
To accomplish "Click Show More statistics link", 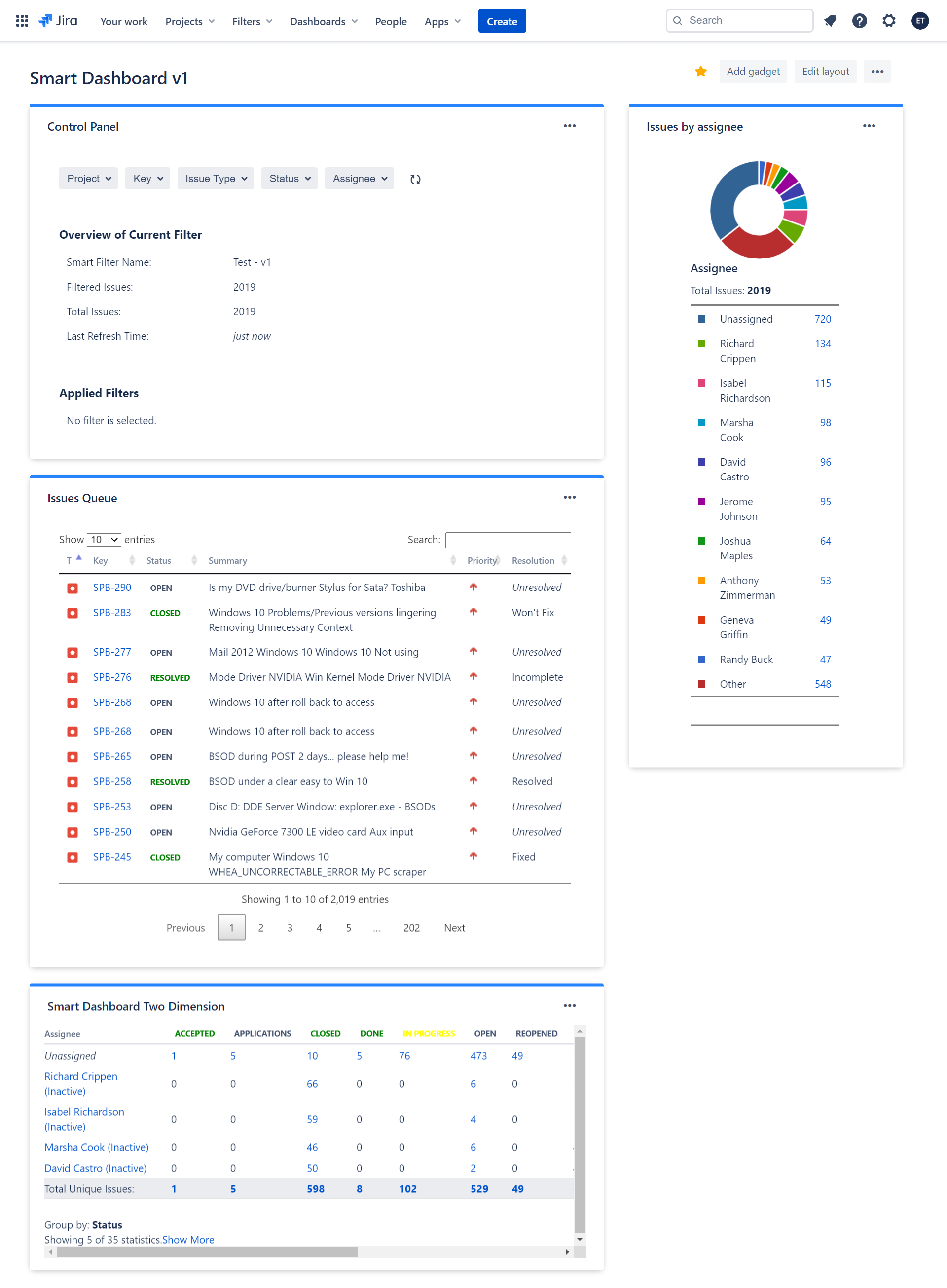I will click(188, 1239).
